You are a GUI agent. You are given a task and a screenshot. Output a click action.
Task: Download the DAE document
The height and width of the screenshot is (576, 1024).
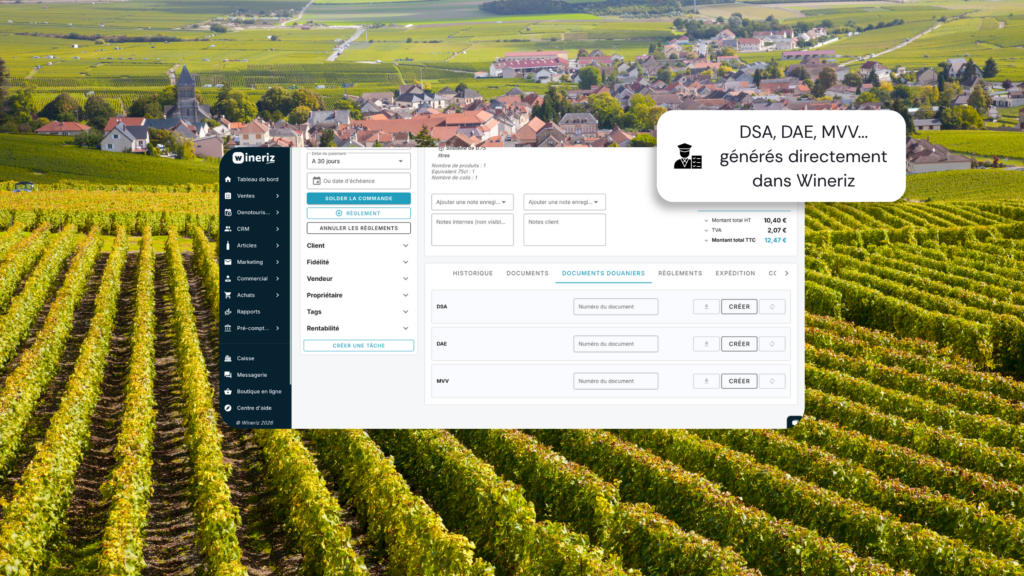[x=706, y=344]
